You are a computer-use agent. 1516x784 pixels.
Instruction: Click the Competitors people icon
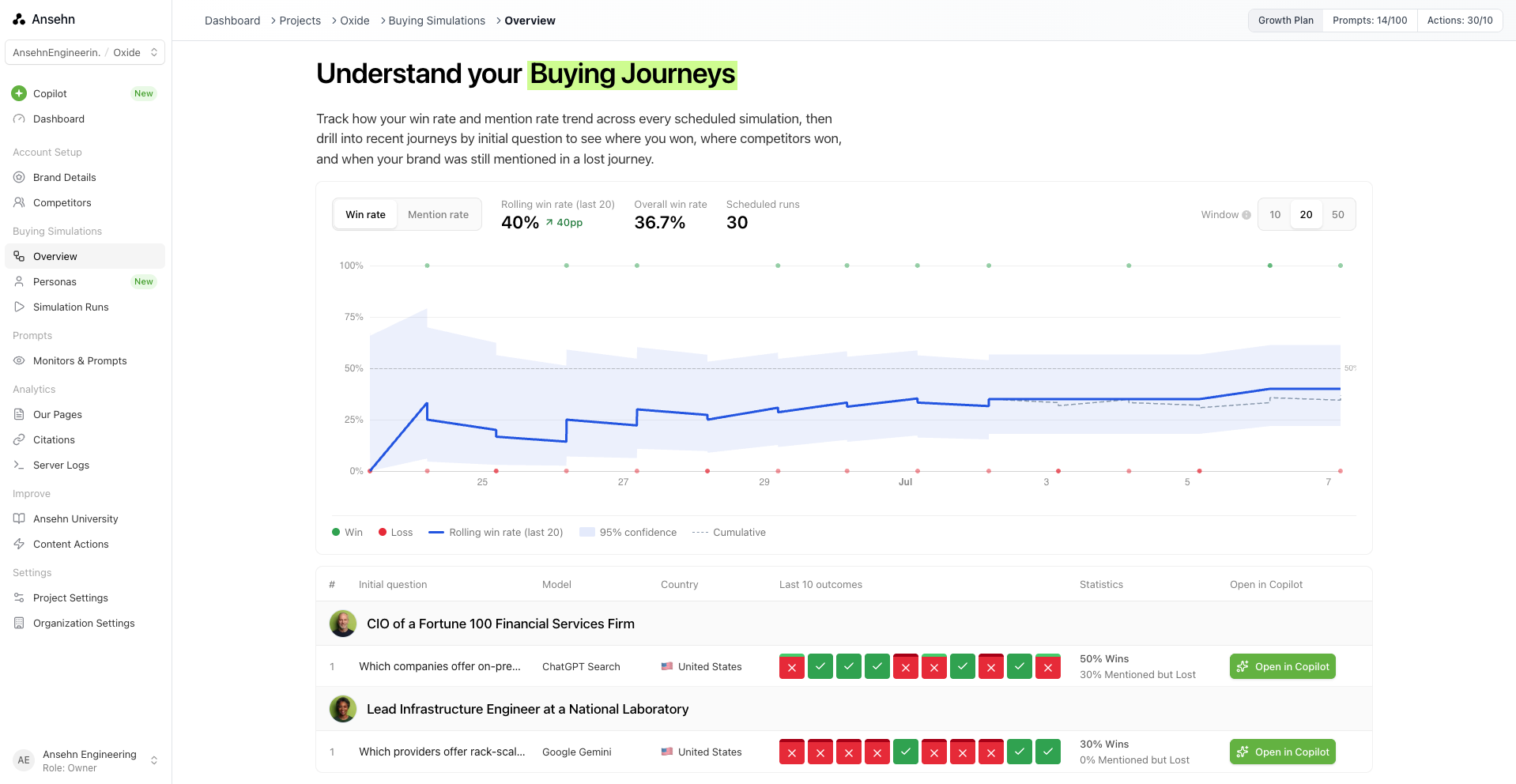coord(19,202)
